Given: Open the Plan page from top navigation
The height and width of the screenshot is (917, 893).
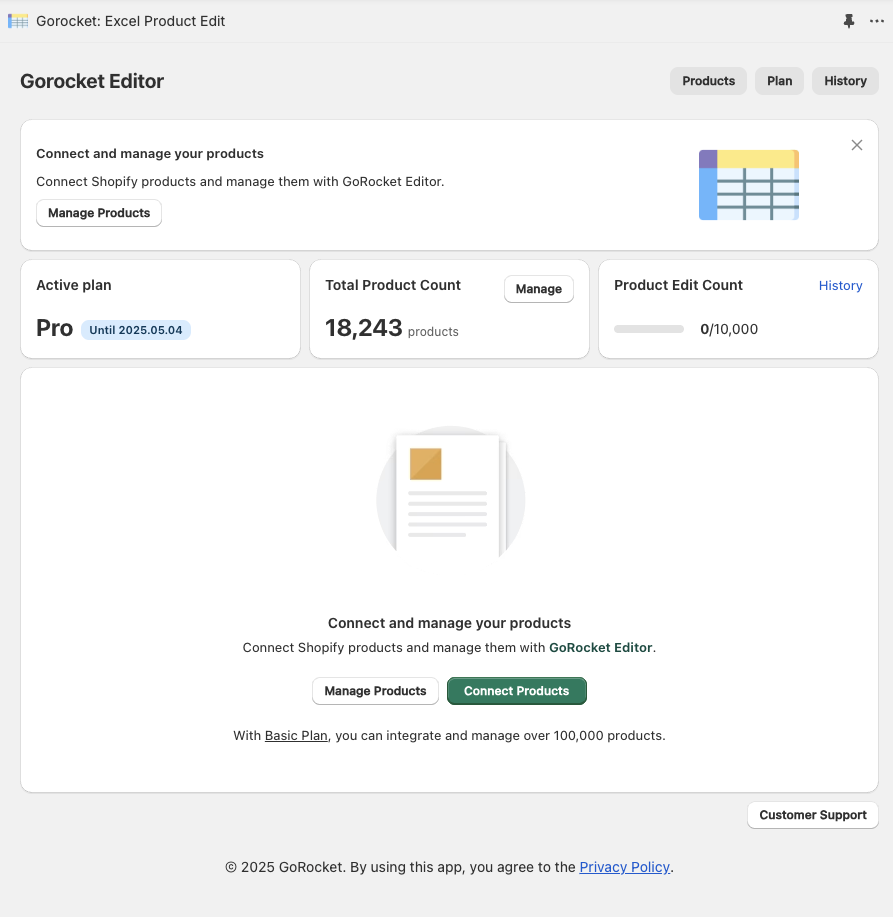Looking at the screenshot, I should tap(780, 81).
